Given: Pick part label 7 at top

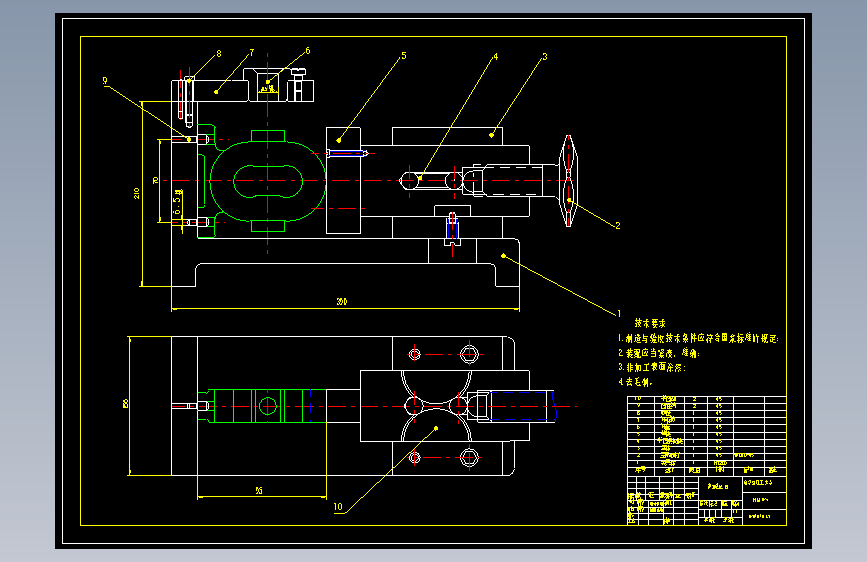Looking at the screenshot, I should [x=252, y=53].
